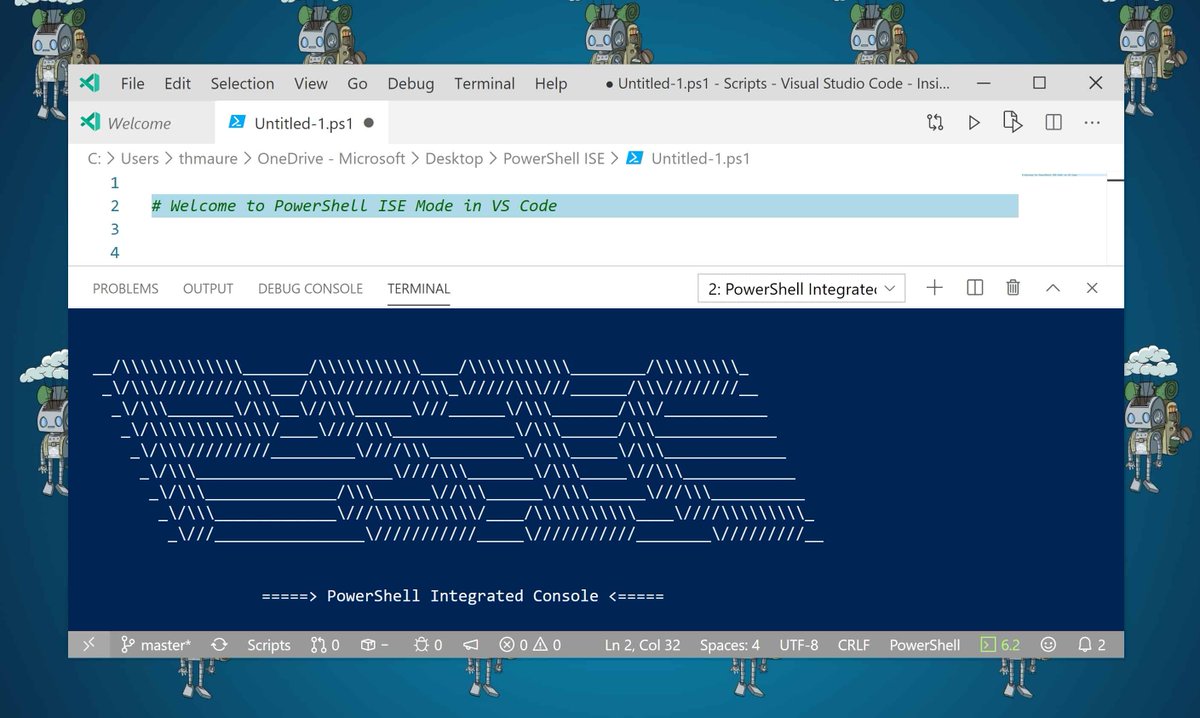Viewport: 1200px width, 718px height.
Task: Click the VS Code logo in title bar
Action: 90,83
